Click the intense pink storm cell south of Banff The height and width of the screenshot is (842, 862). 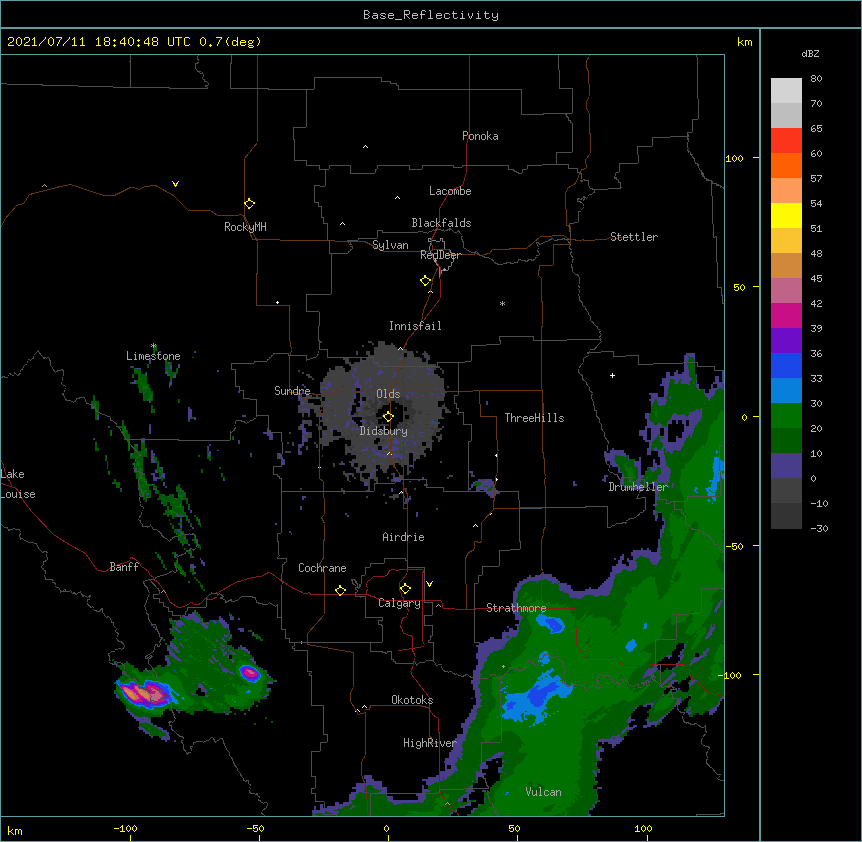point(144,693)
